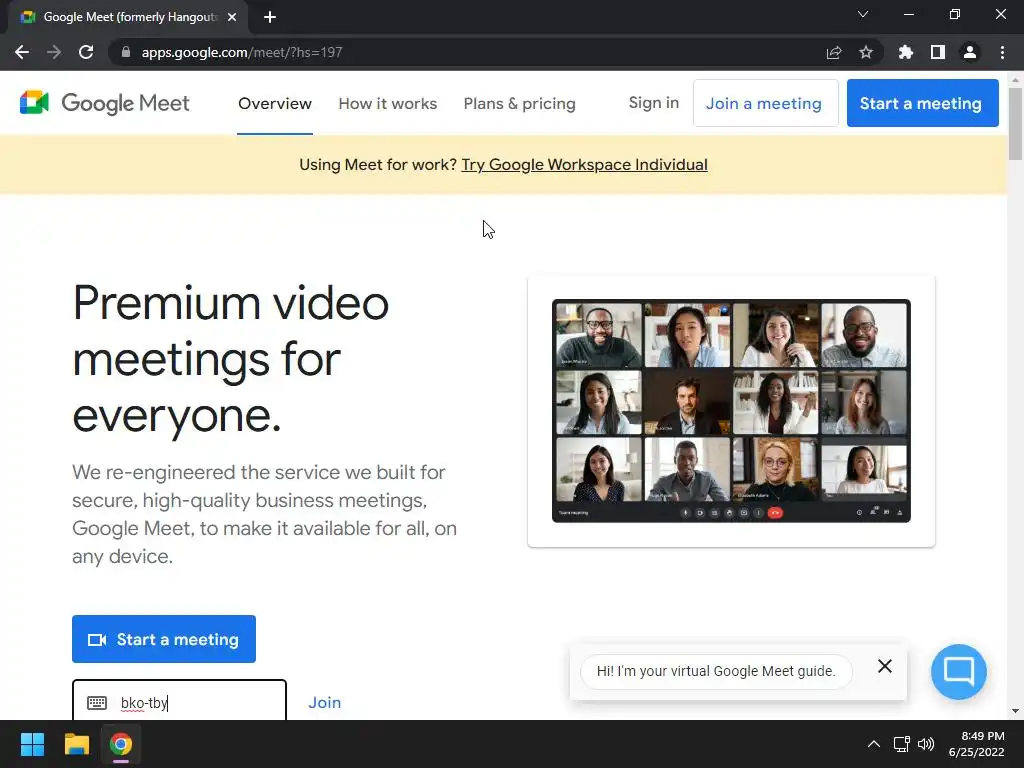Open File Explorer from taskbar

(76, 744)
